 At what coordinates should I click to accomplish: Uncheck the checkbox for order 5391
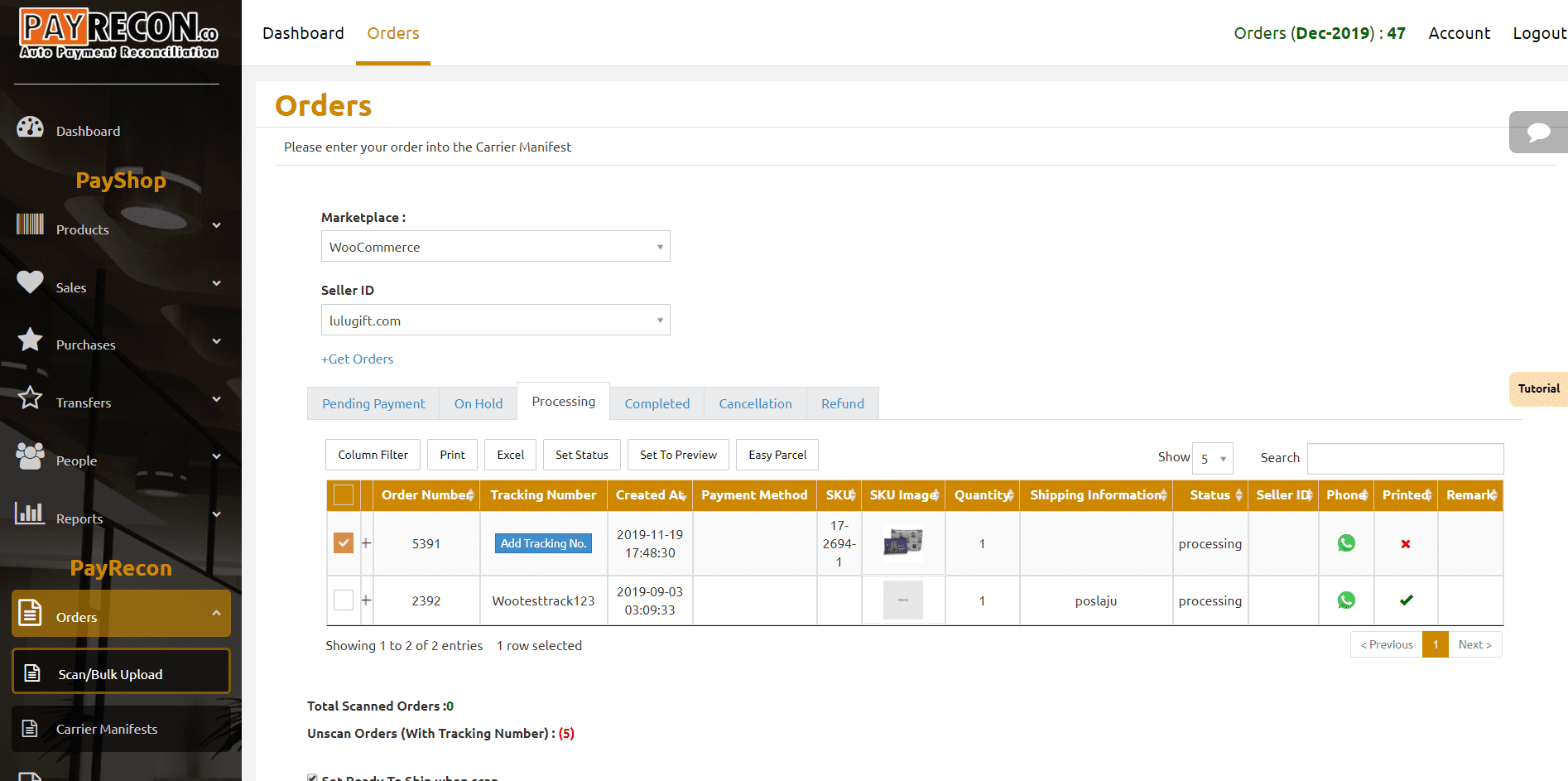point(344,542)
